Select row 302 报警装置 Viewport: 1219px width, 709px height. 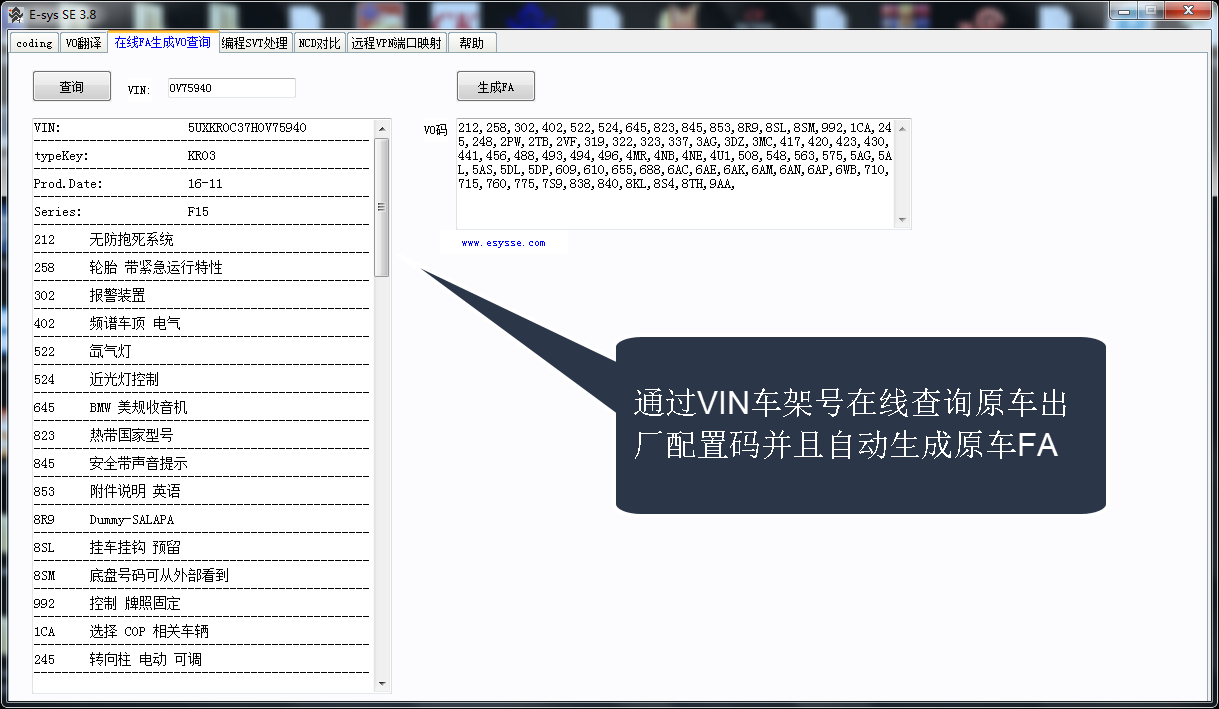(202, 296)
